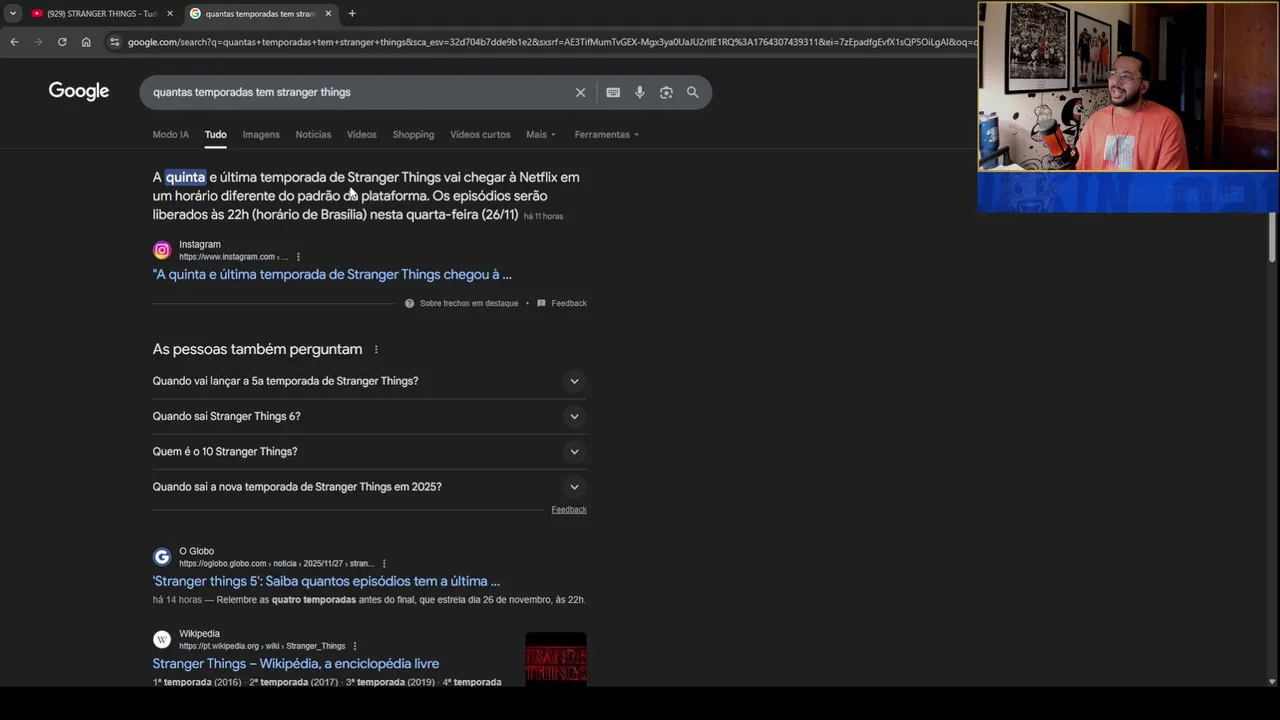This screenshot has width=1280, height=720.
Task: Click the 'As pessoas também perguntam' heading
Action: [257, 349]
